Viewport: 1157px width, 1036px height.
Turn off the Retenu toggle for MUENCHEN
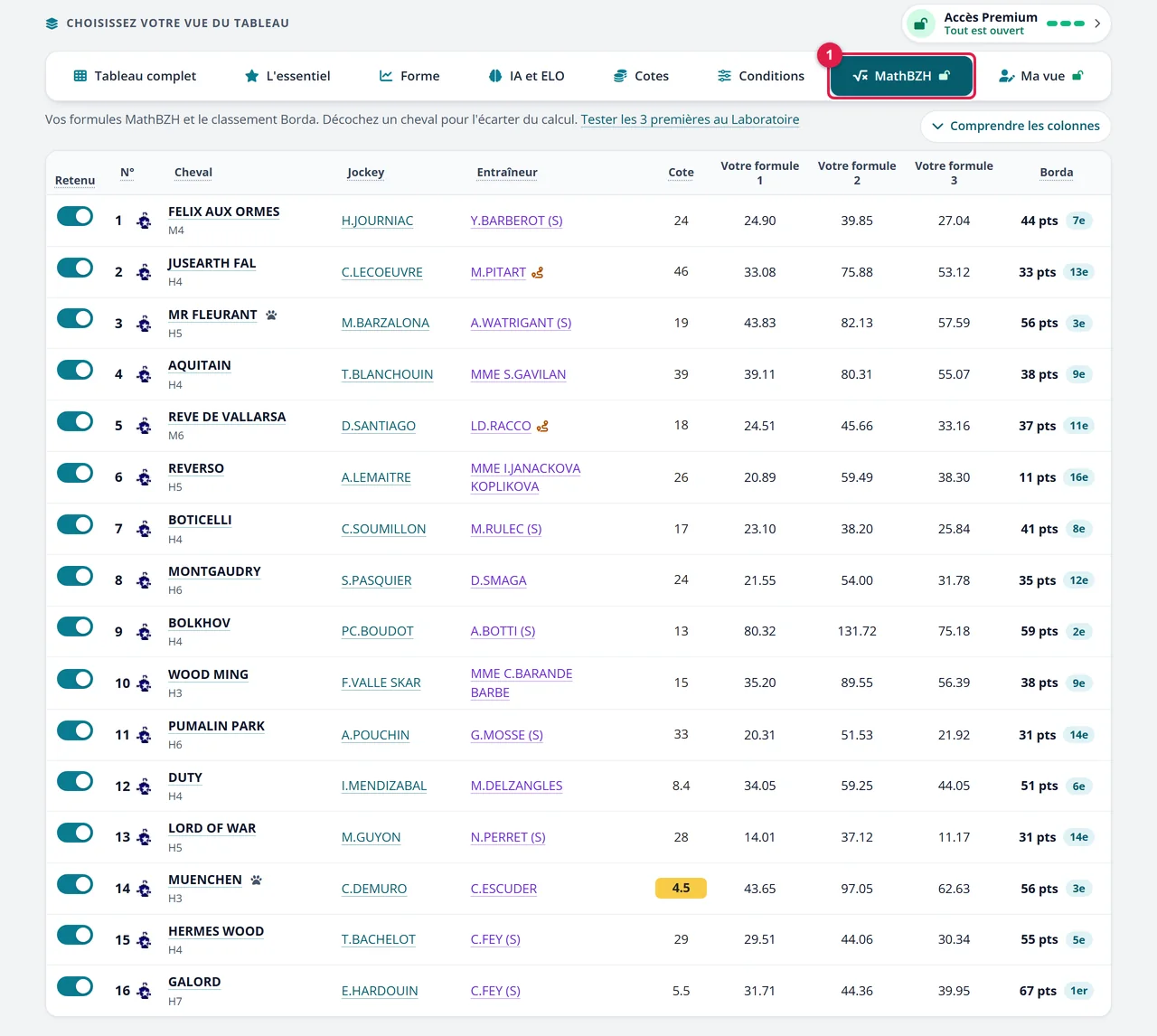[x=75, y=884]
